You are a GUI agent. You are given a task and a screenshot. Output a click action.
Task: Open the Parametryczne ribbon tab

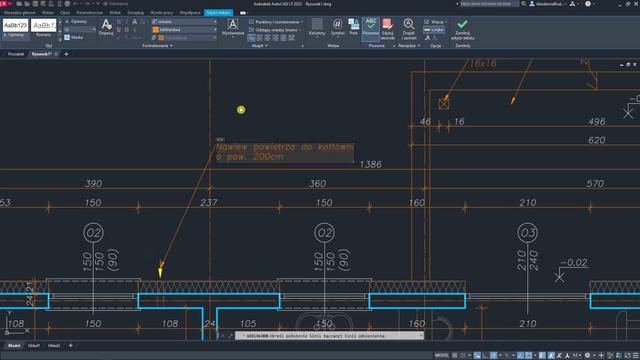(x=89, y=13)
